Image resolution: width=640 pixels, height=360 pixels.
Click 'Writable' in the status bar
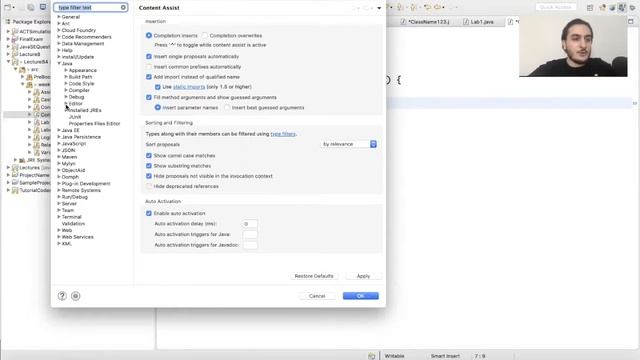(394, 356)
